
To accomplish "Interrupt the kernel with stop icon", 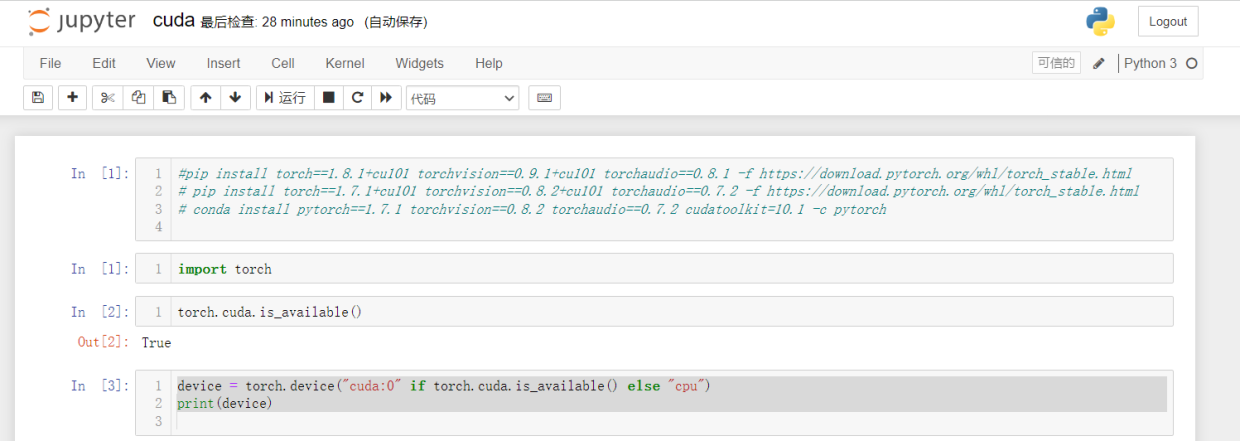I will pos(328,98).
